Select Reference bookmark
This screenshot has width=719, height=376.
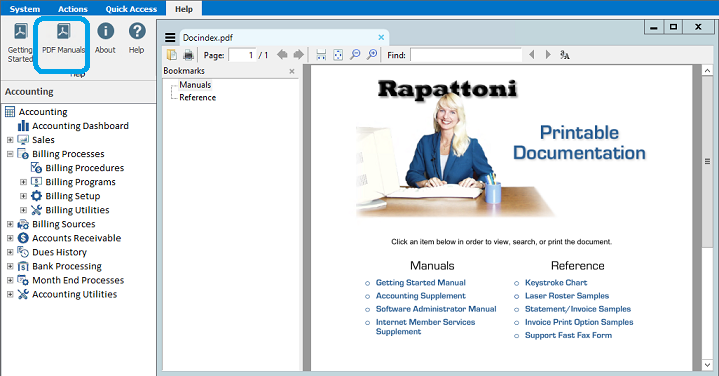(198, 97)
